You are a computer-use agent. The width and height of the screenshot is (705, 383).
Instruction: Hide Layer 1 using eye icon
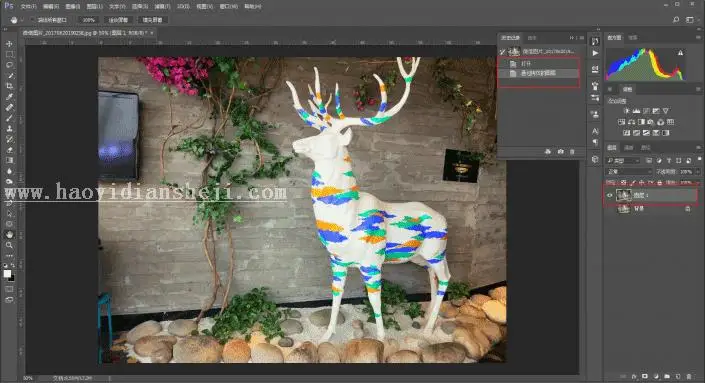coord(610,195)
